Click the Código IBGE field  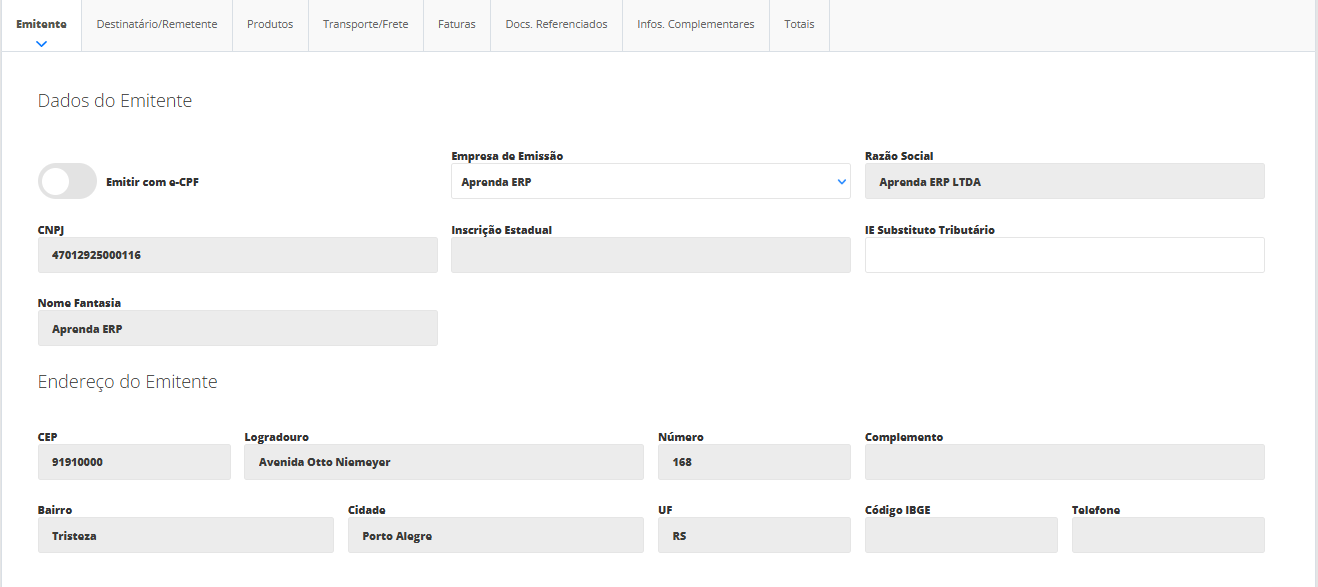(x=960, y=535)
